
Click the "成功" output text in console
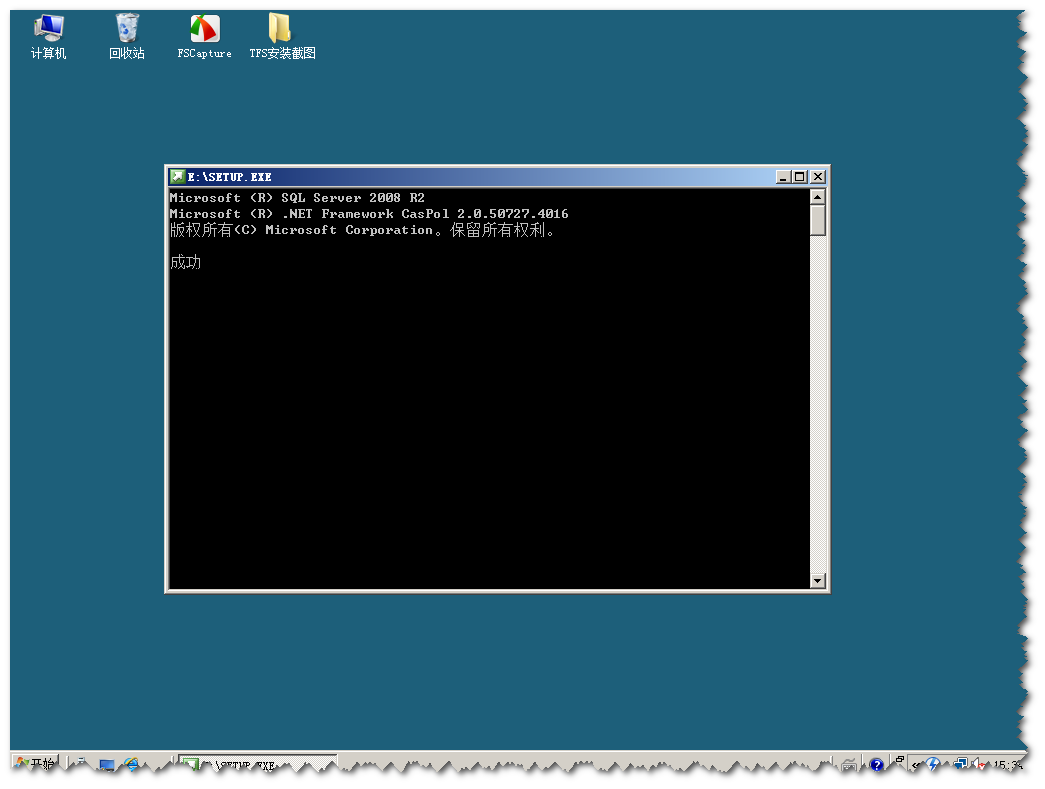(185, 262)
